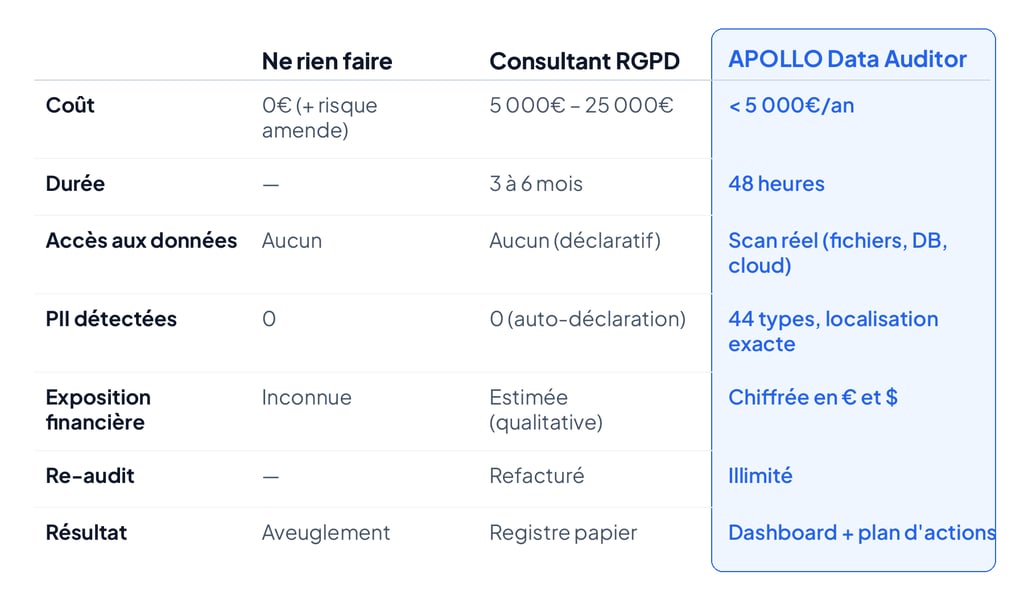The height and width of the screenshot is (600, 1024).
Task: Click "Dashboard + plan d'actions" result text
Action: point(861,533)
